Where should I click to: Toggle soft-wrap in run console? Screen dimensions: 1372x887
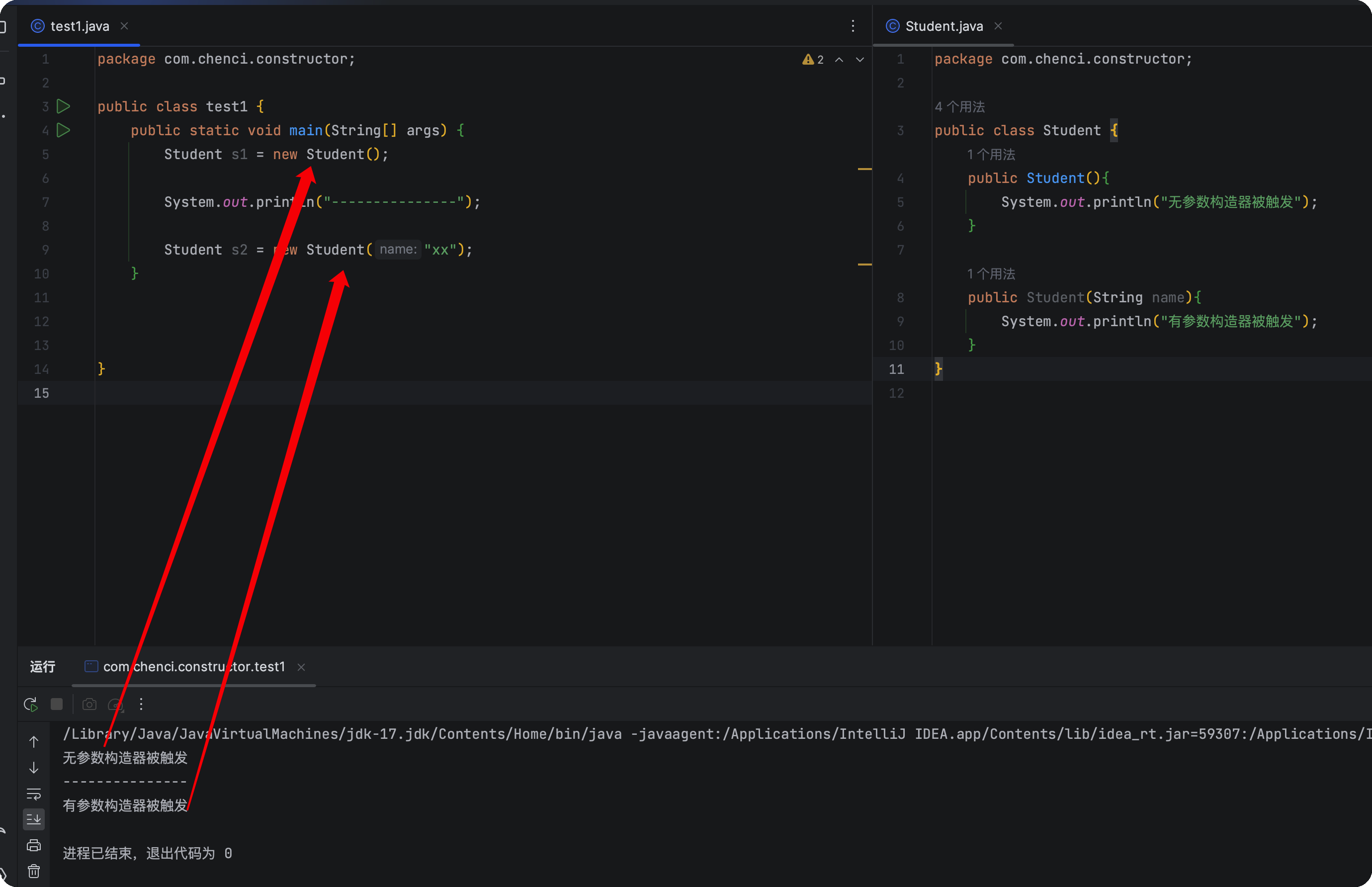point(34,794)
